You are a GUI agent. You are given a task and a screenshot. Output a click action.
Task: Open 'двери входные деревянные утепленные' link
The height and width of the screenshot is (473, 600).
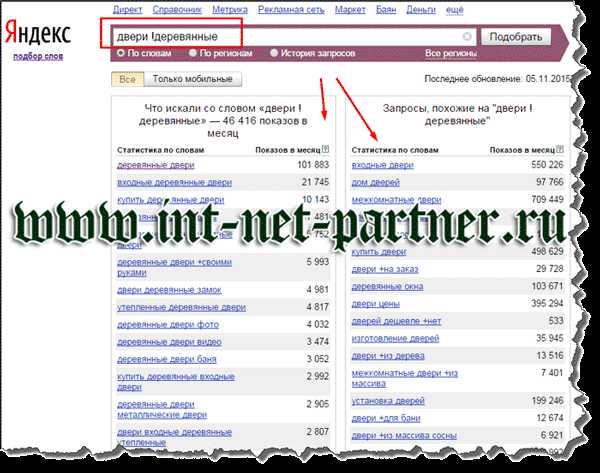[x=174, y=437]
